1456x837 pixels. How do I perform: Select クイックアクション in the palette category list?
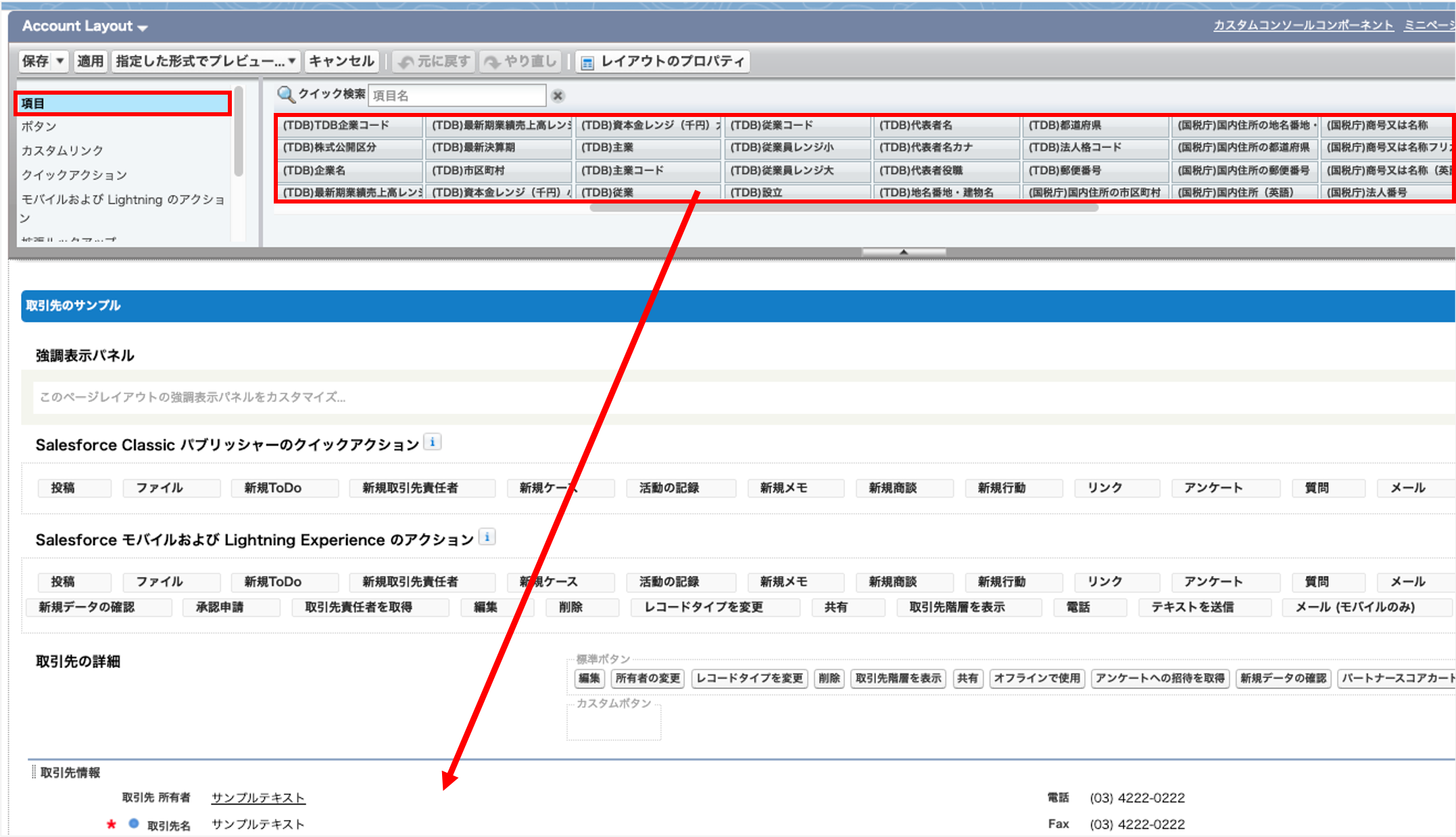[74, 175]
